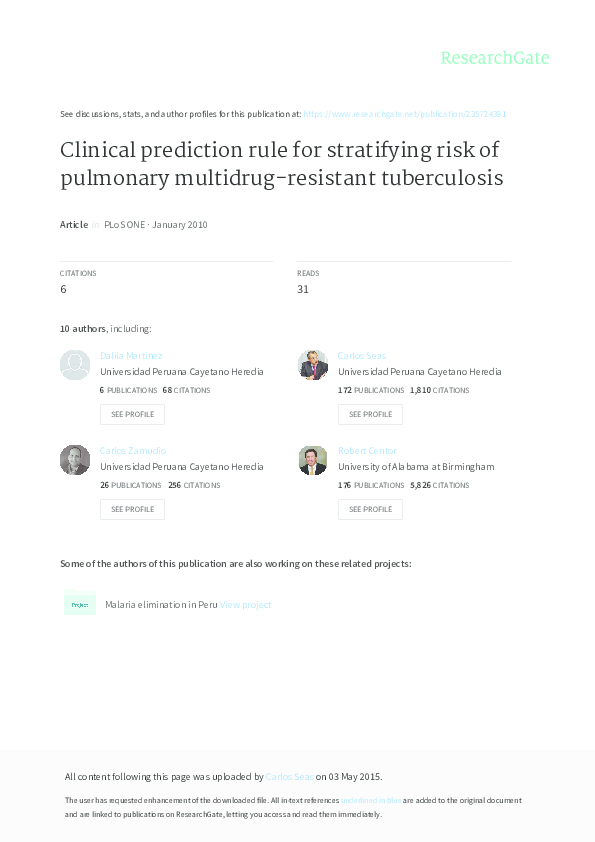Click Dalila Martinez's profile avatar

tap(75, 364)
